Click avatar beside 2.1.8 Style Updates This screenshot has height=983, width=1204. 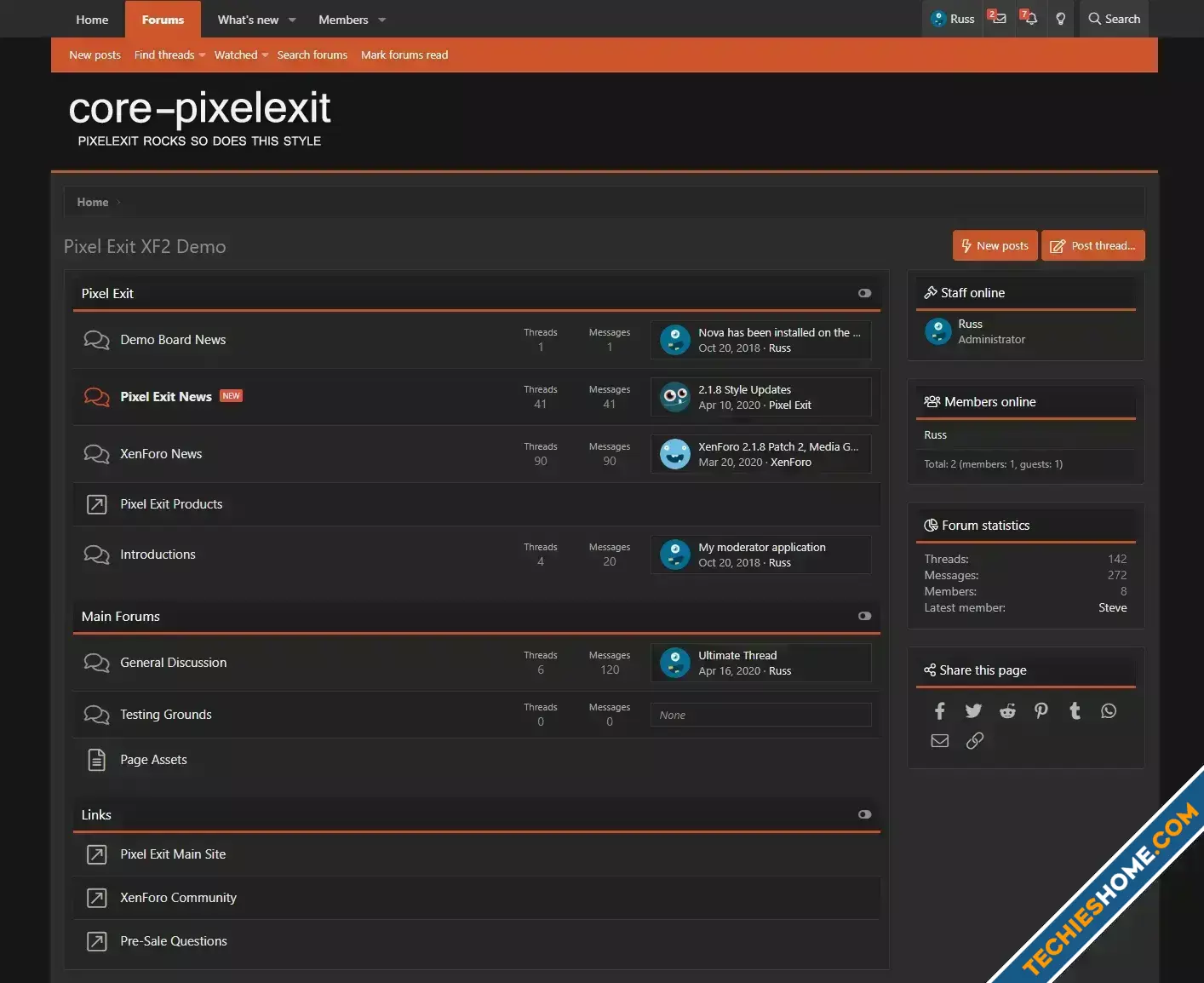click(675, 397)
